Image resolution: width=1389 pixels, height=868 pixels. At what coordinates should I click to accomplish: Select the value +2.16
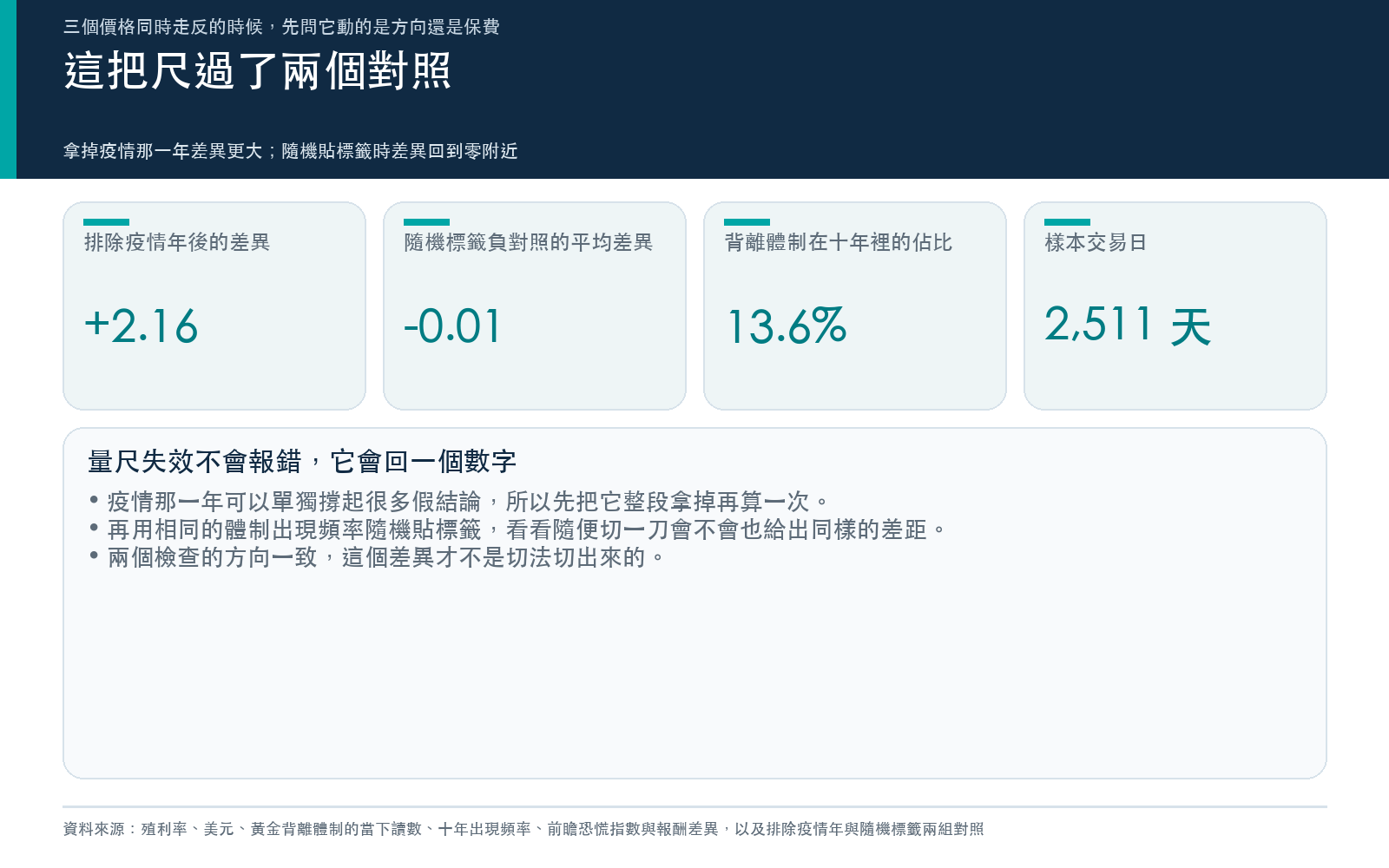point(142,326)
